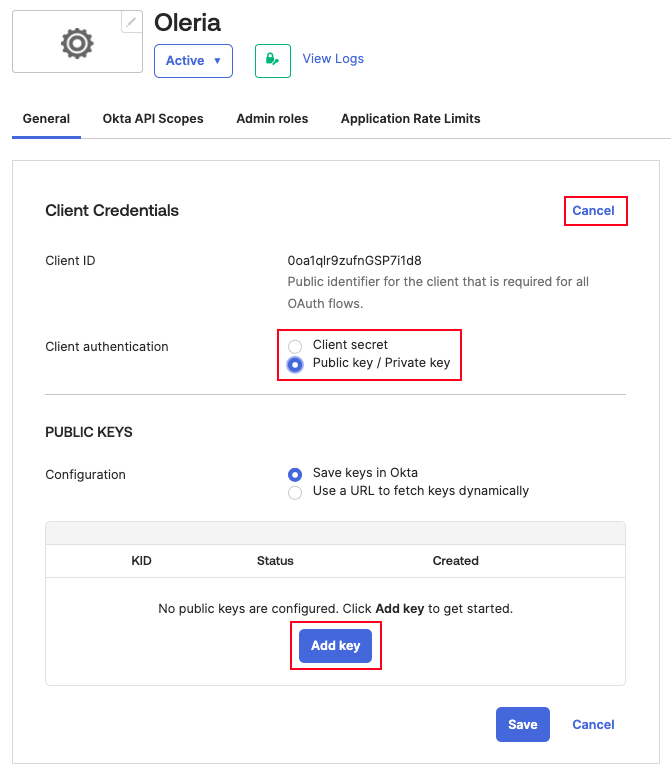Choose Save keys in Okta
Viewport: 671px width, 771px height.
pyautogui.click(x=295, y=474)
